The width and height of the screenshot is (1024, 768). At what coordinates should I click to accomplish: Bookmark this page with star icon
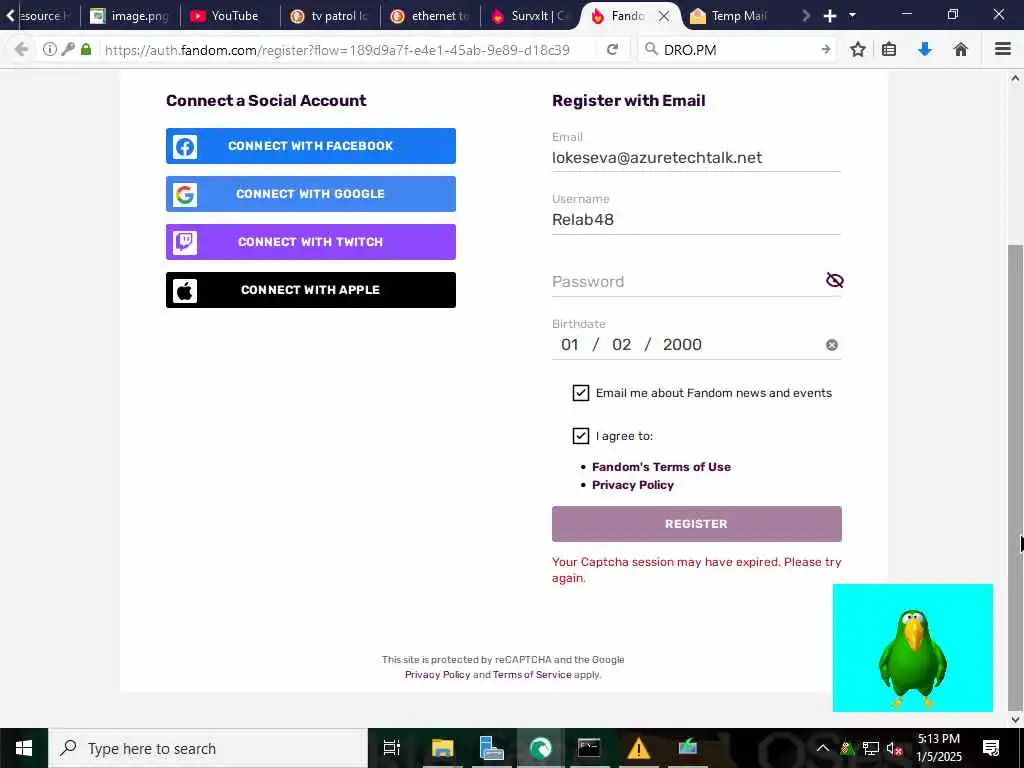[858, 49]
